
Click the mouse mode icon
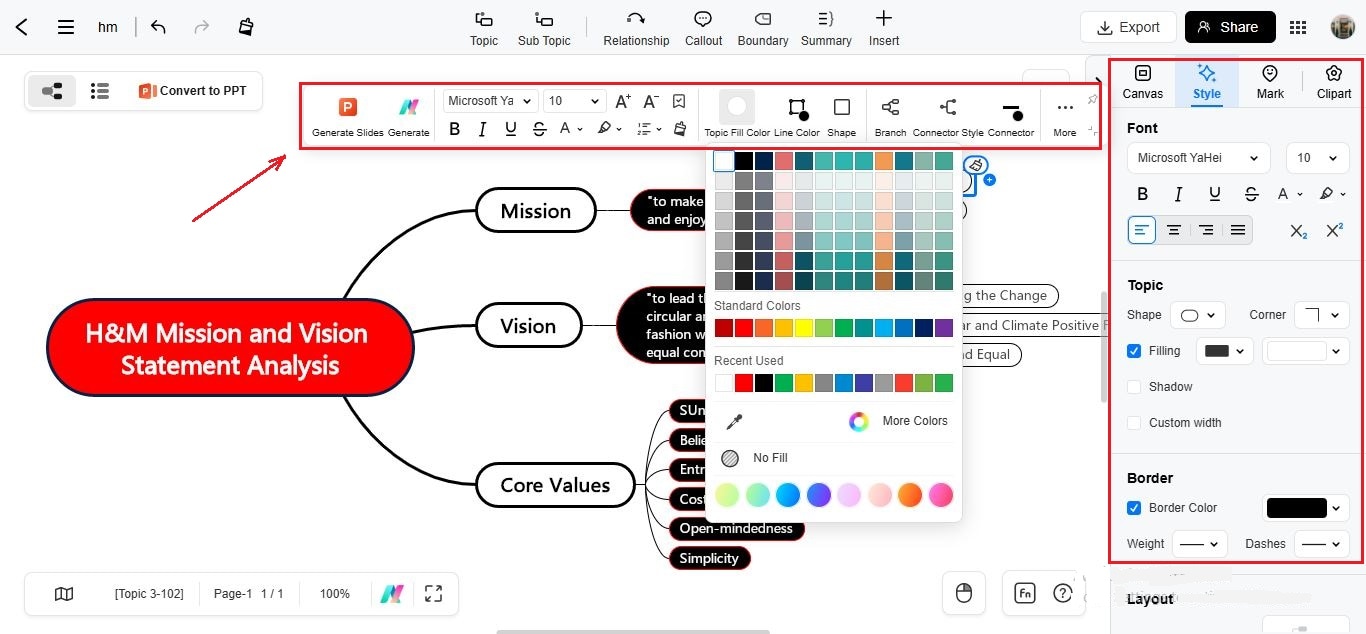964,593
